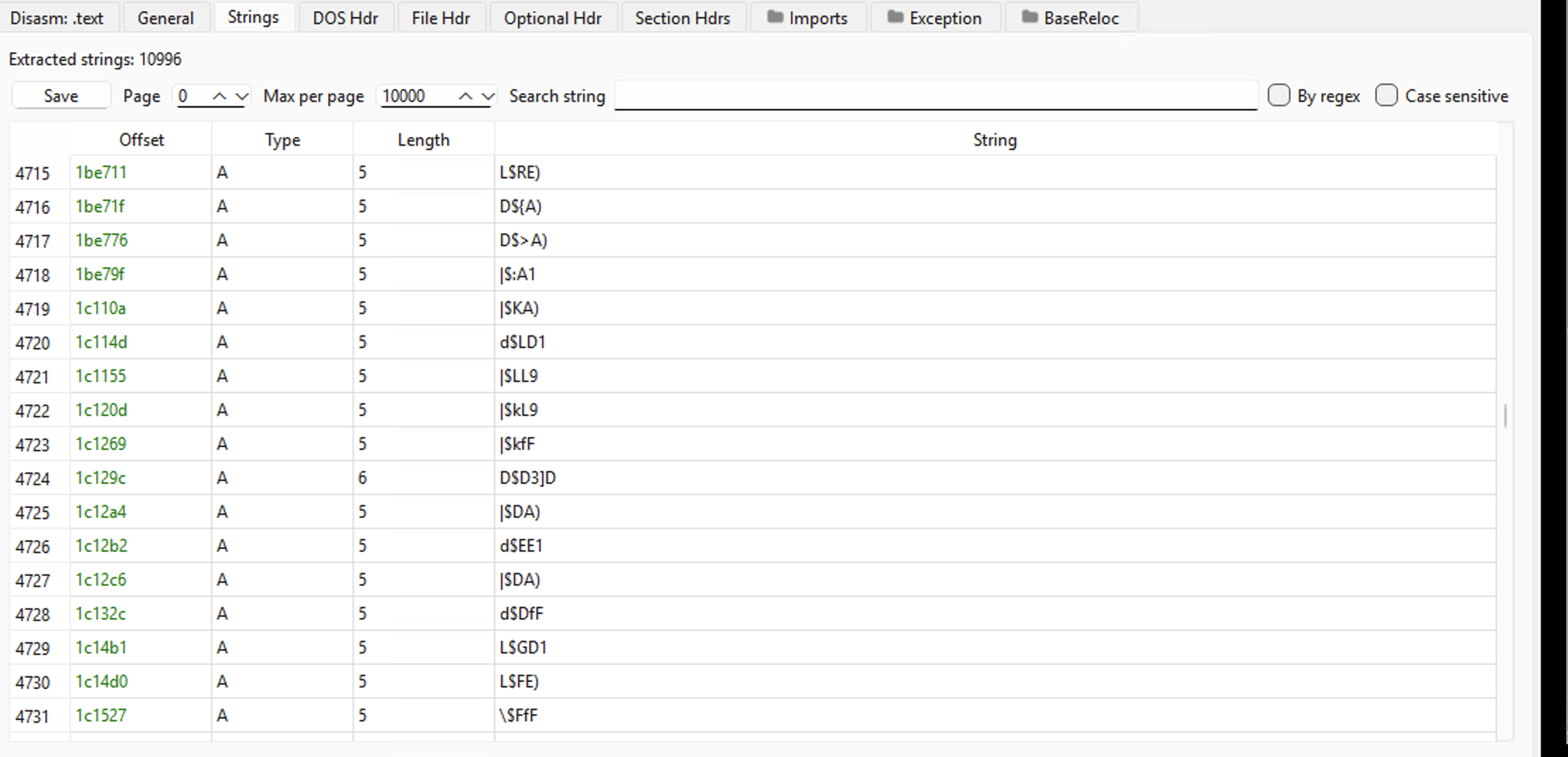Click the Save button

(61, 96)
